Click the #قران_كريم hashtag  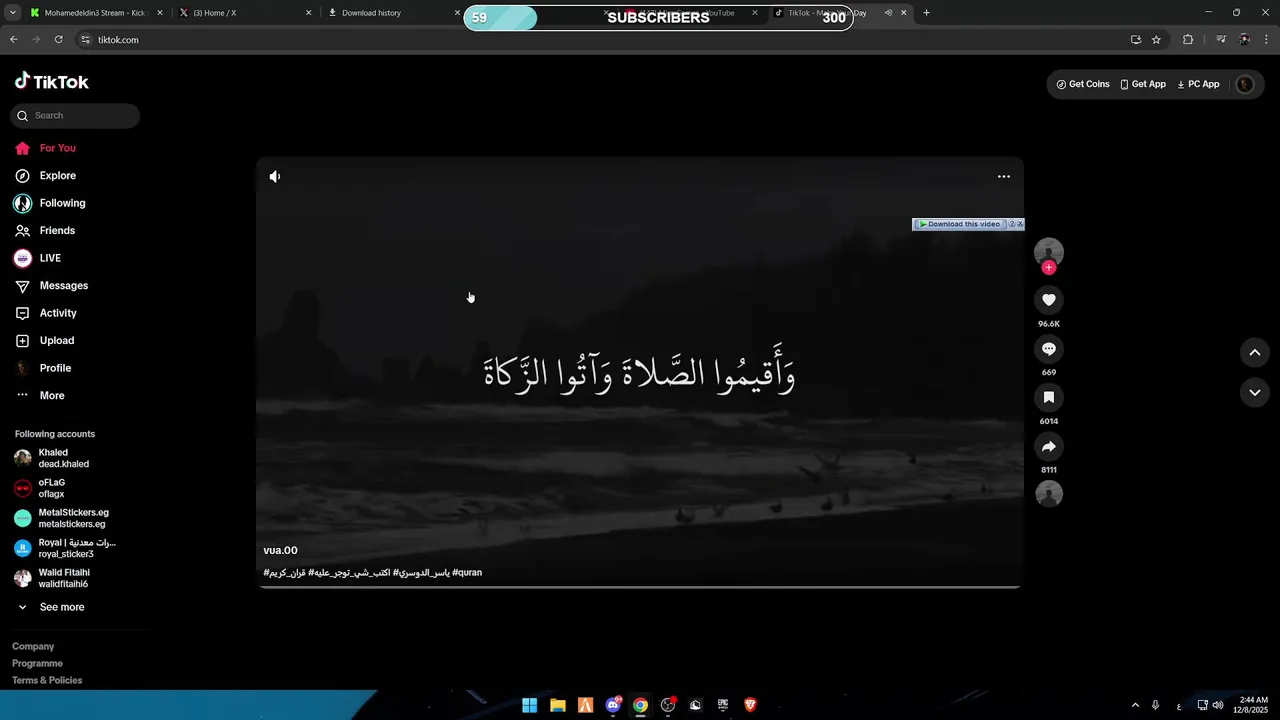[x=284, y=573]
